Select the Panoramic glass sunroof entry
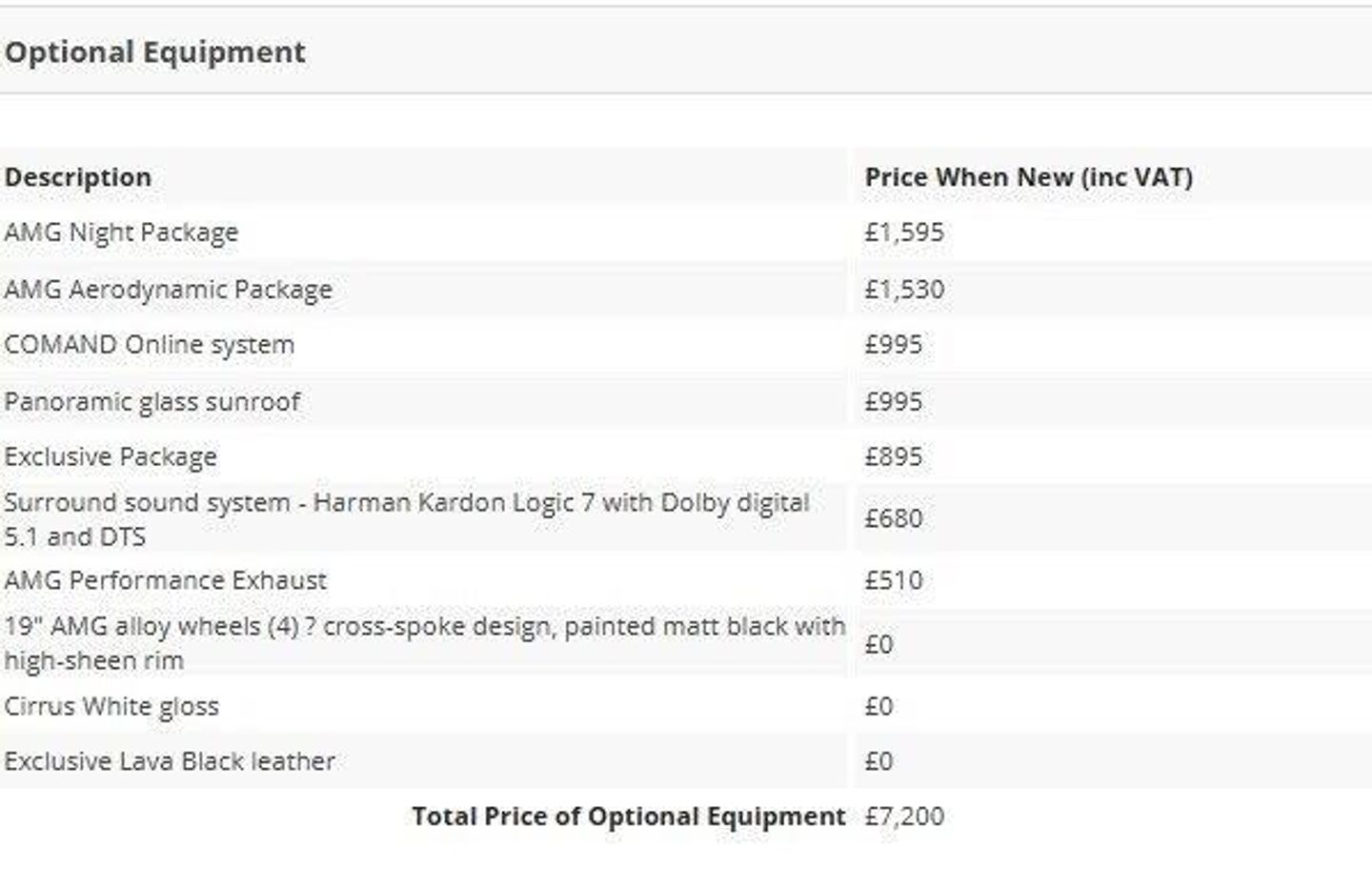This screenshot has width=1372, height=889. [x=152, y=402]
